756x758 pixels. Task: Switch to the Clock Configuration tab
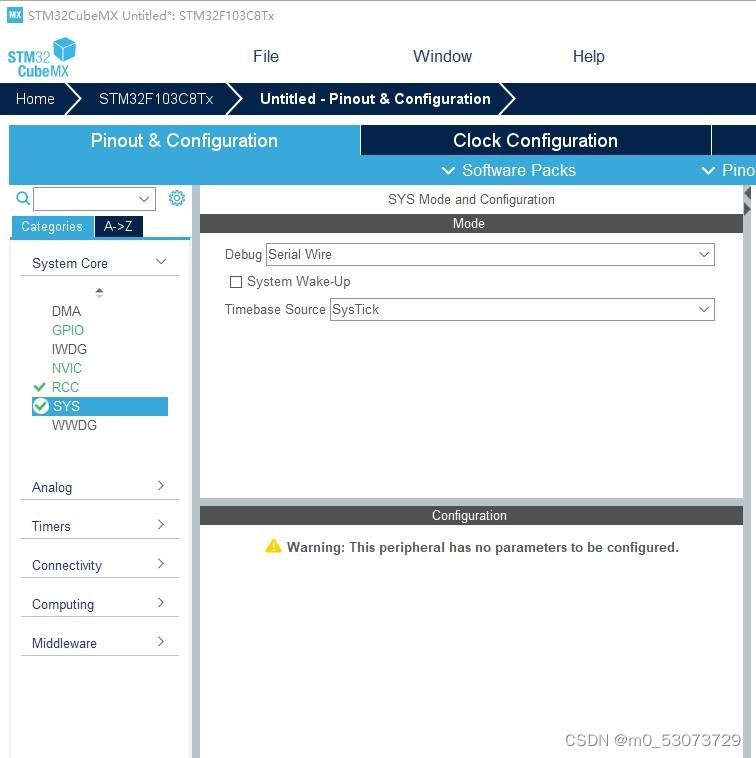tap(535, 141)
